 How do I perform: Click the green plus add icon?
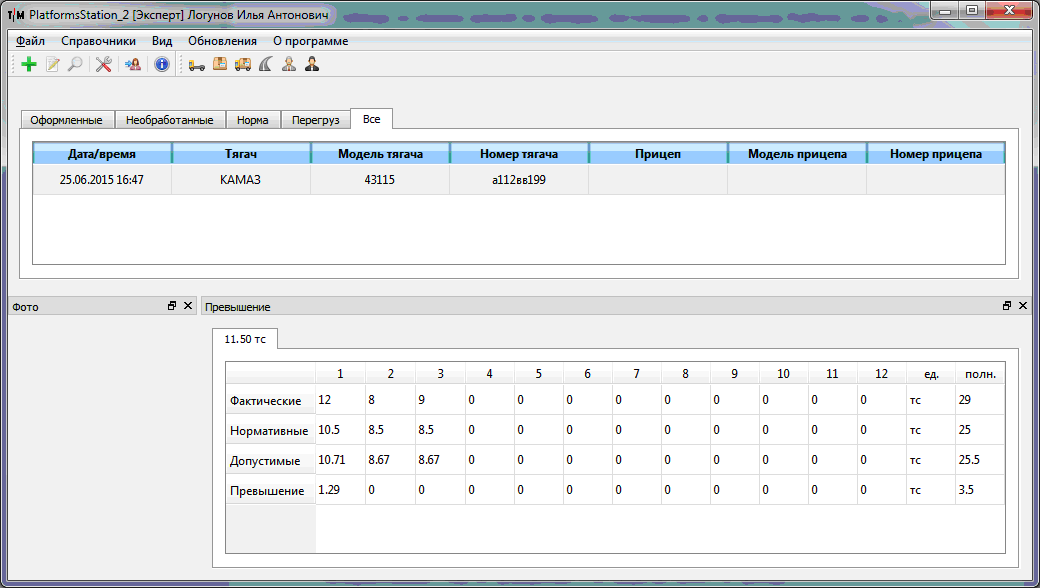click(x=28, y=65)
